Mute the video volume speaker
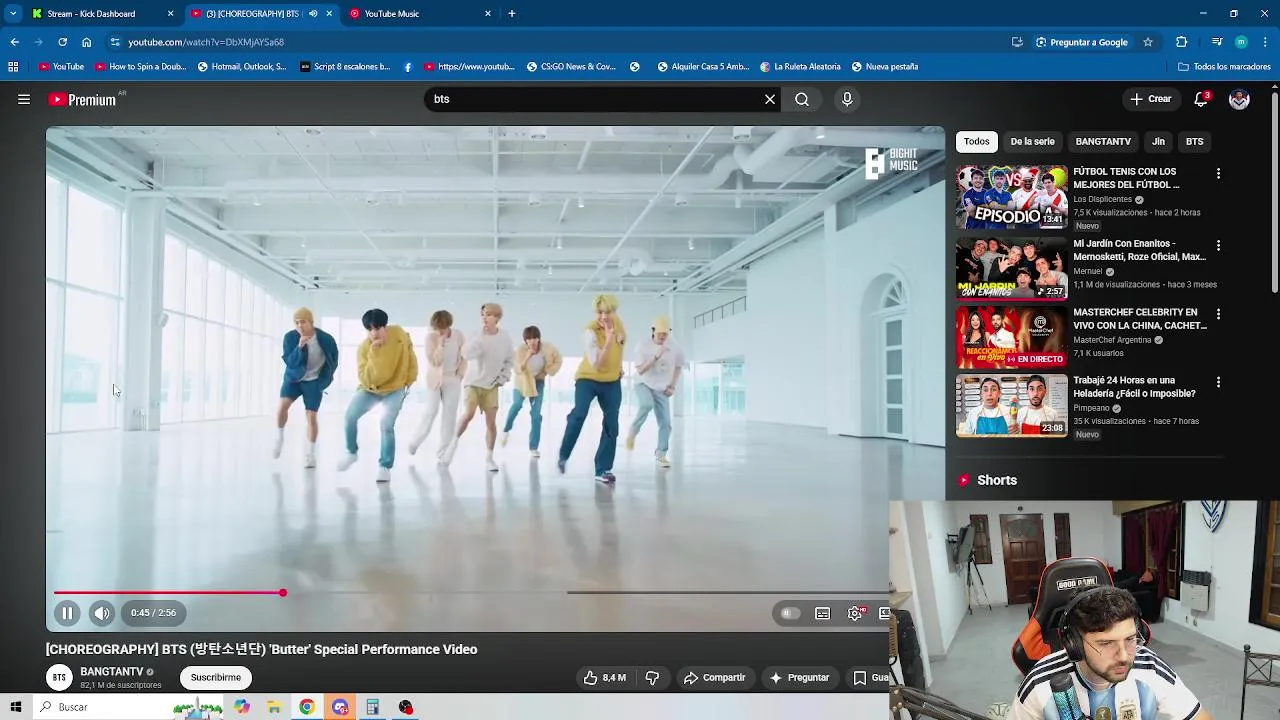This screenshot has height=720, width=1280. [102, 613]
